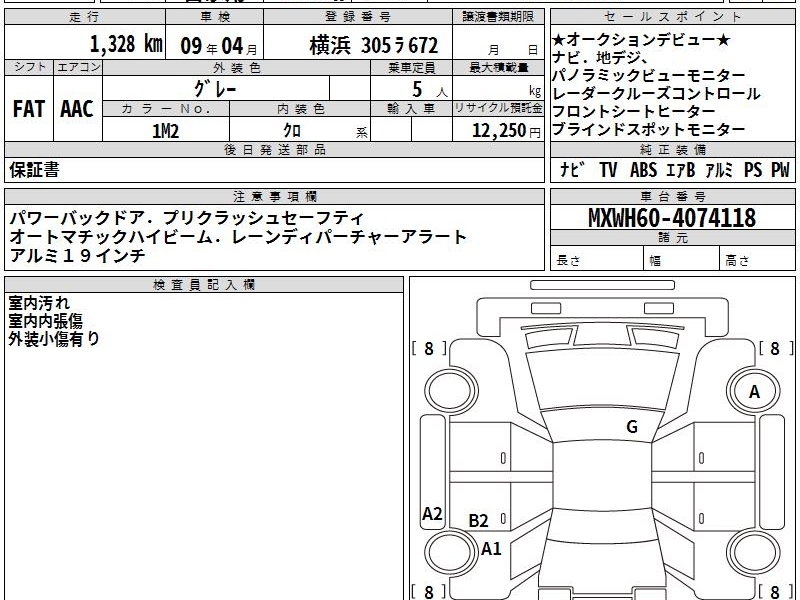Click the AAC air conditioner value
800x600 pixels.
click(x=77, y=109)
